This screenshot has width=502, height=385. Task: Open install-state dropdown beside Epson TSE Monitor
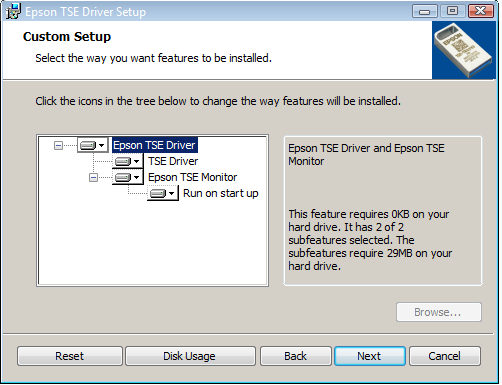tap(128, 177)
